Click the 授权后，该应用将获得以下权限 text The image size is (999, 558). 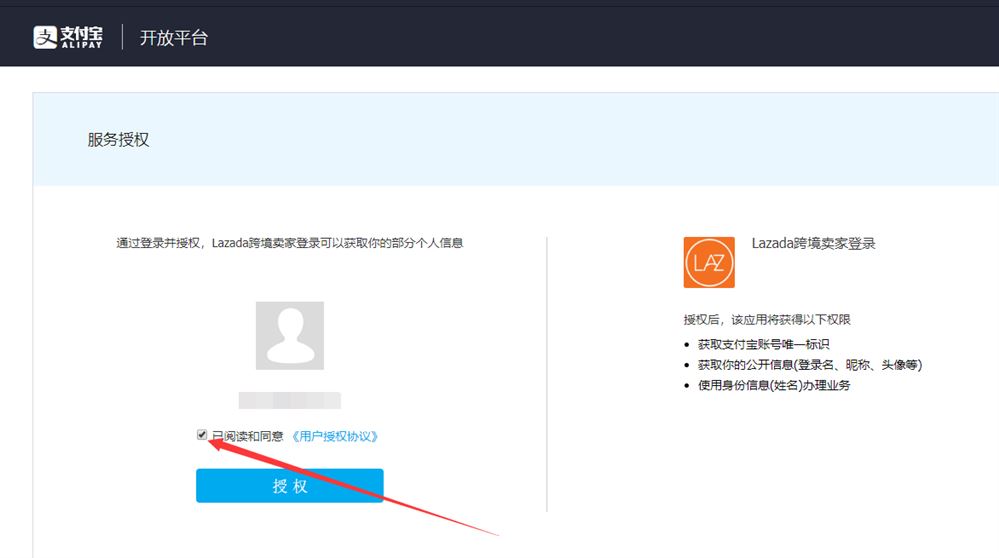pos(767,320)
